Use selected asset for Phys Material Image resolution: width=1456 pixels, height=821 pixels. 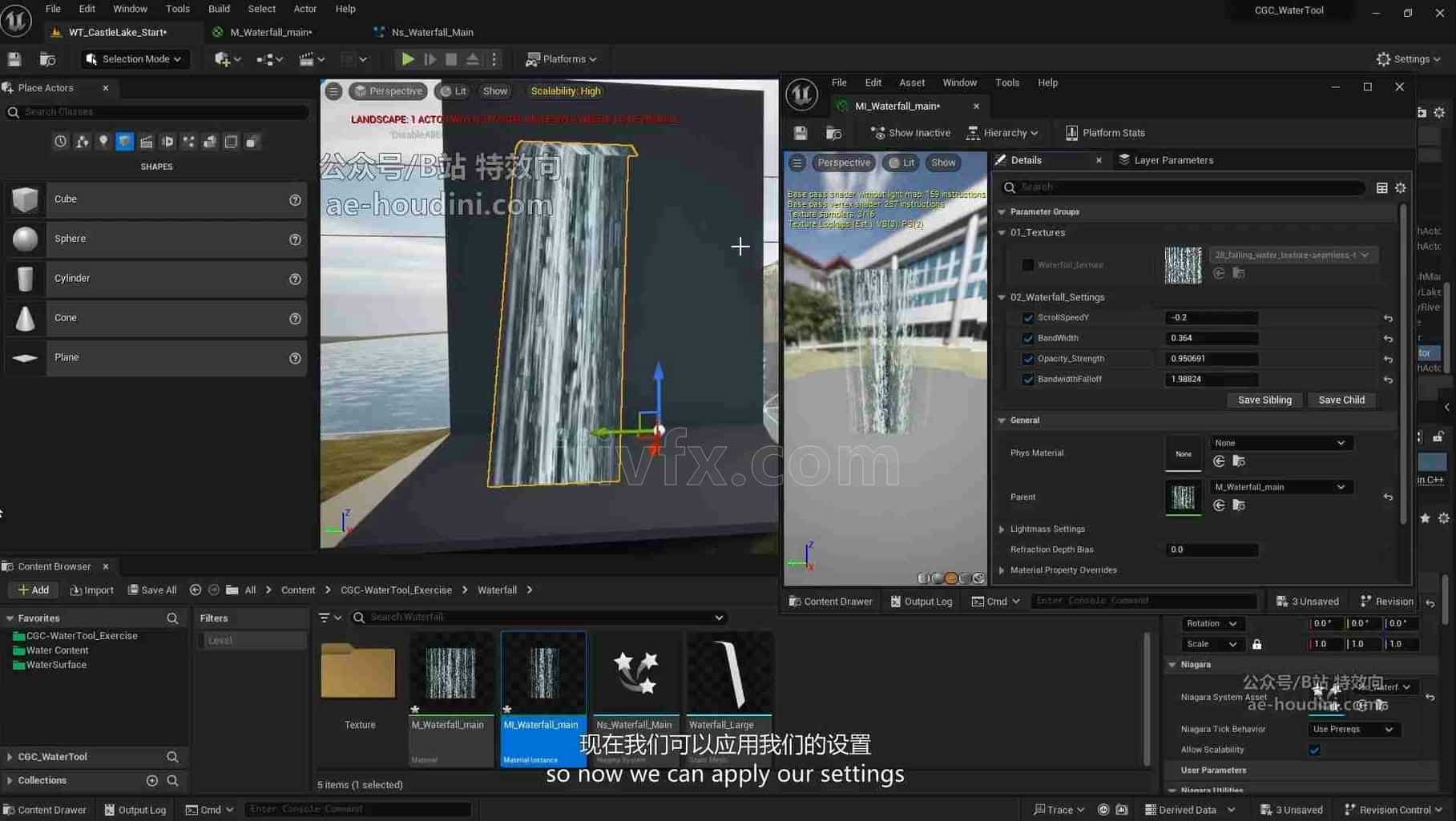coord(1219,461)
